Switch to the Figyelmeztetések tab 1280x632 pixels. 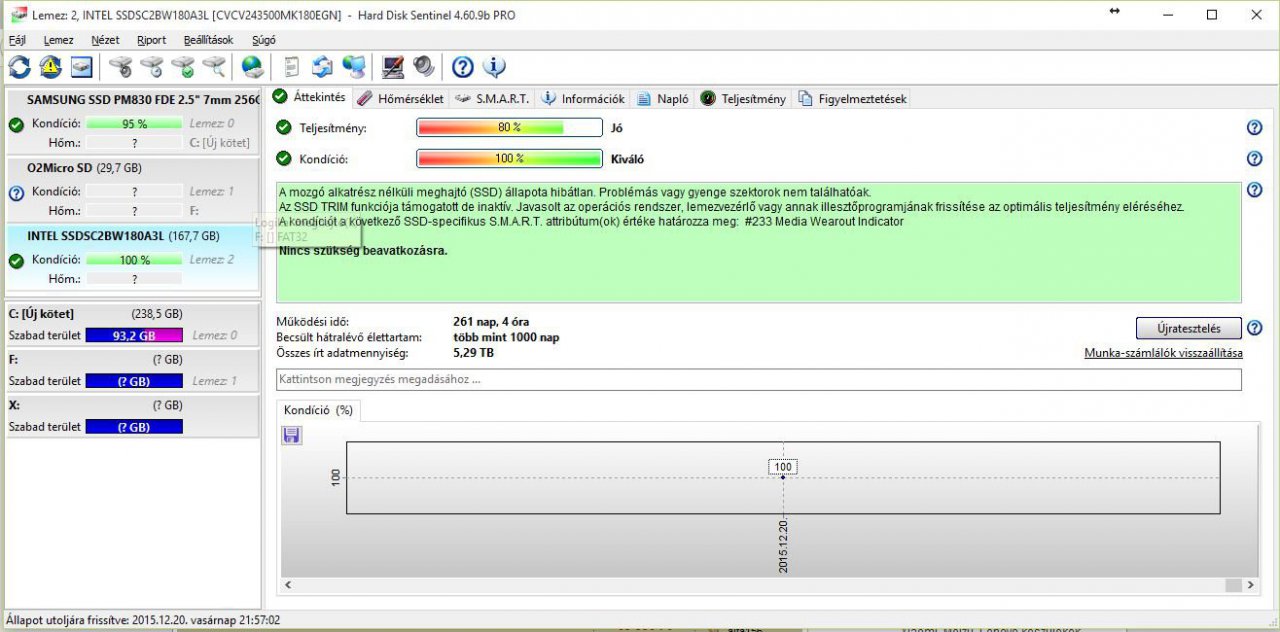[x=852, y=99]
